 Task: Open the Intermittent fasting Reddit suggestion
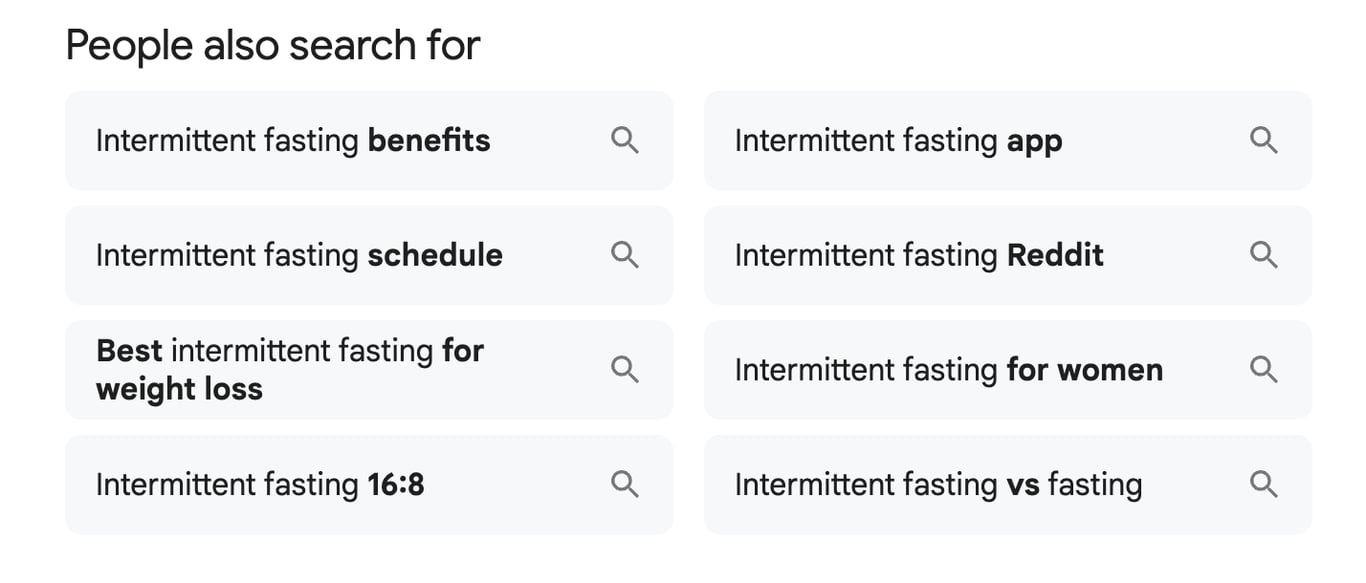[919, 255]
